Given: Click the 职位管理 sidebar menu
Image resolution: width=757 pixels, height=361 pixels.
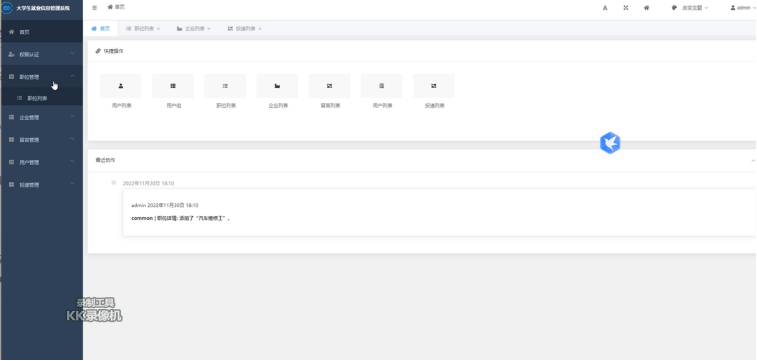Looking at the screenshot, I should (42, 77).
